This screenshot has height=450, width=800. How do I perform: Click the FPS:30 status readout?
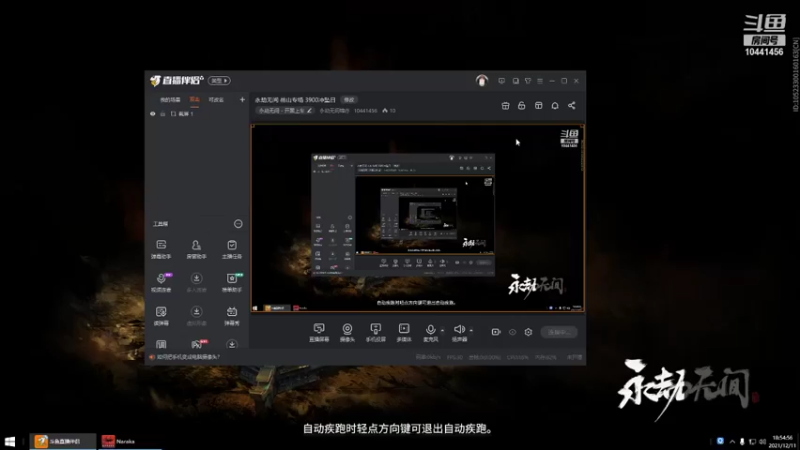tap(455, 357)
